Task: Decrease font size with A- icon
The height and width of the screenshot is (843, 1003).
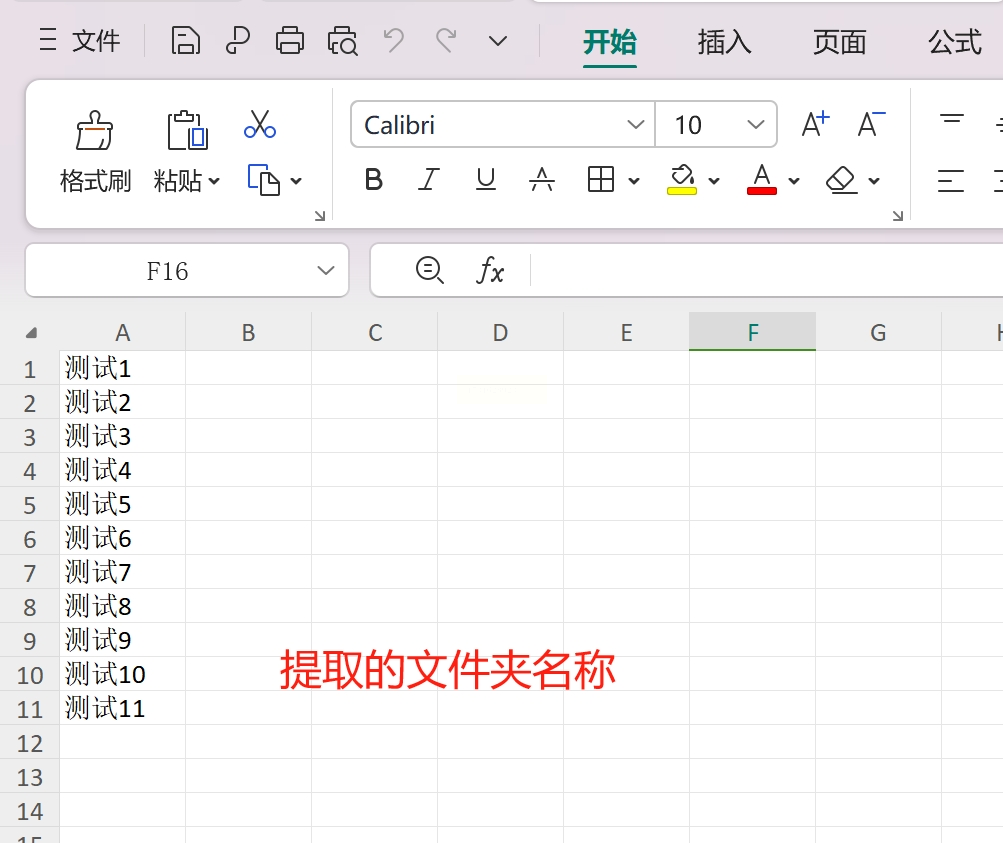Action: click(871, 124)
